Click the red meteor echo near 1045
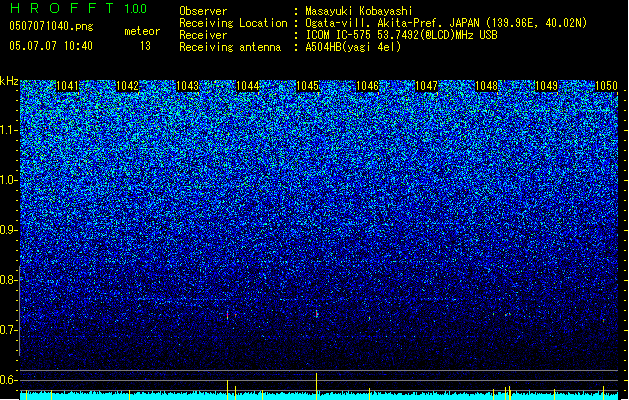The height and width of the screenshot is (400, 629). click(317, 314)
